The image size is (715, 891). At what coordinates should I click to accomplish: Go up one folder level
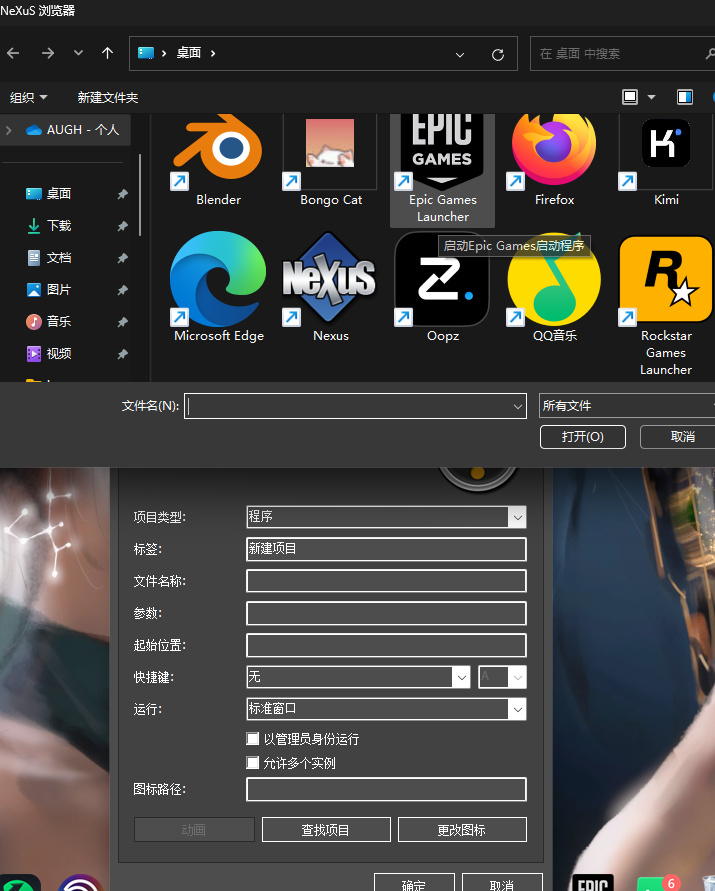point(107,53)
